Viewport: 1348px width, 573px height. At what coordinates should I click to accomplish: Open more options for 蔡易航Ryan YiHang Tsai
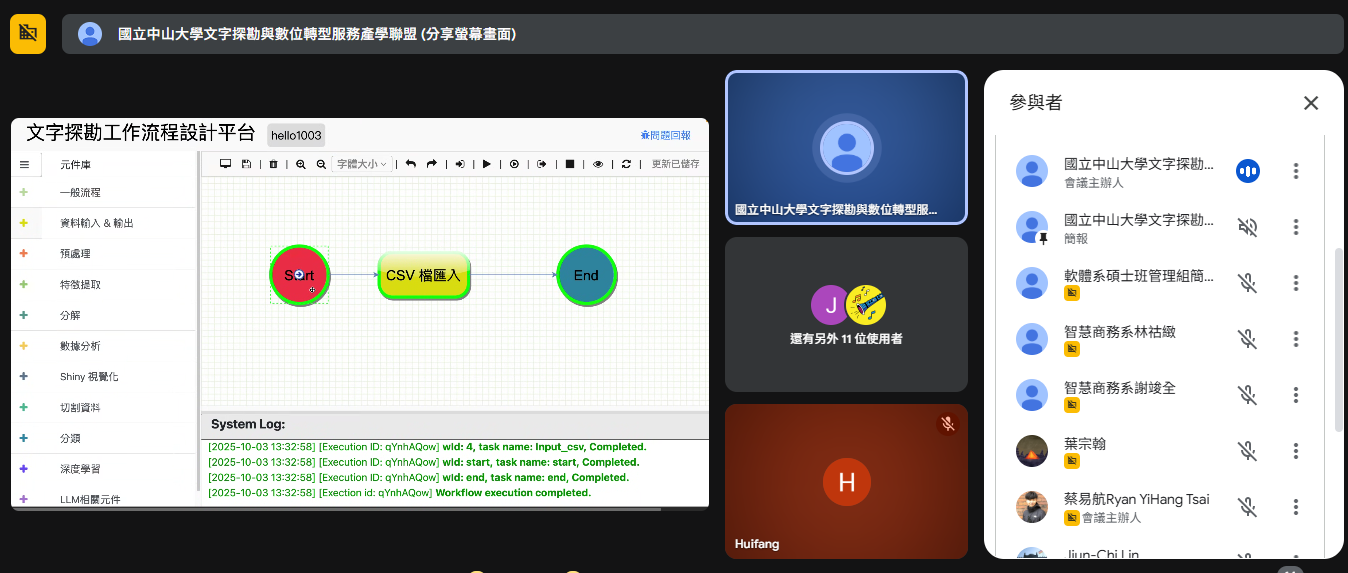pyautogui.click(x=1296, y=507)
